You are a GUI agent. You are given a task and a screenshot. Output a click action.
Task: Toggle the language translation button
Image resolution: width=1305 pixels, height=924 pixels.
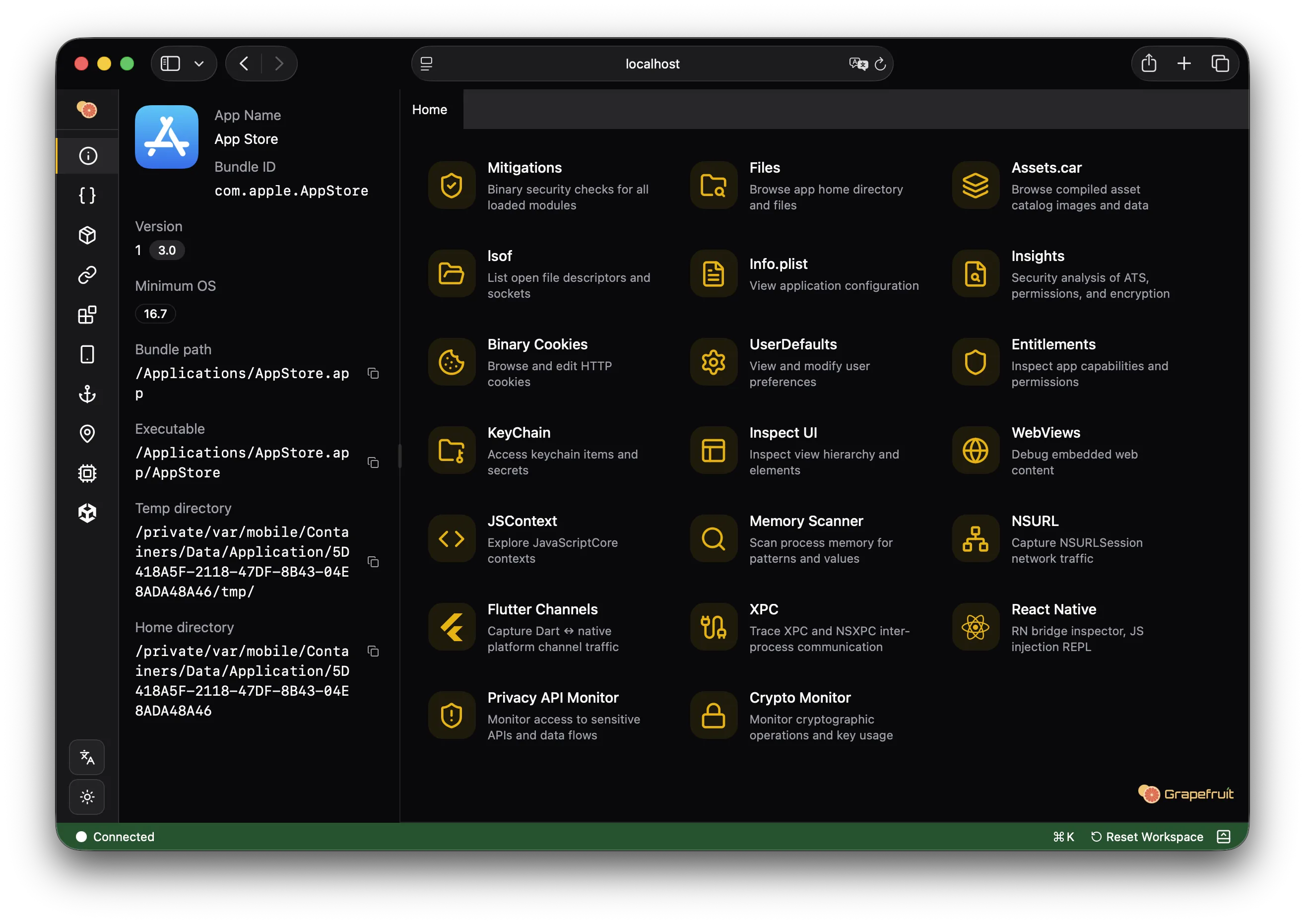click(858, 63)
